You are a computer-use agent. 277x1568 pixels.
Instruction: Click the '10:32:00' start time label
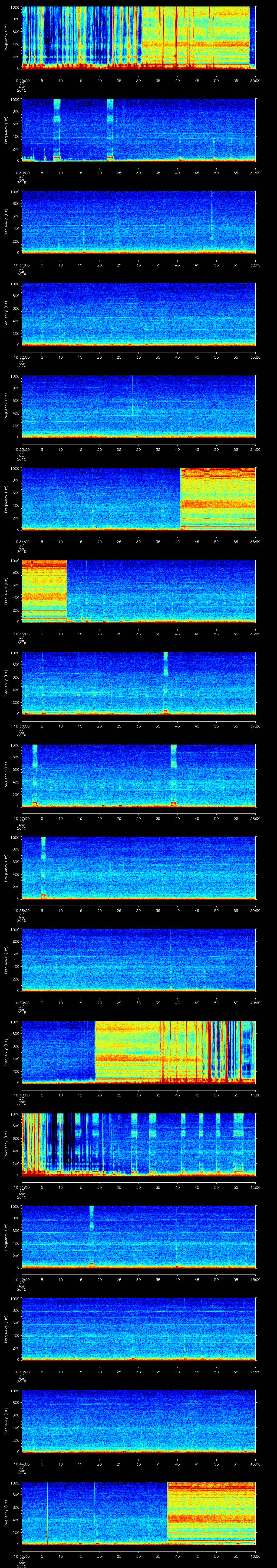pyautogui.click(x=21, y=357)
